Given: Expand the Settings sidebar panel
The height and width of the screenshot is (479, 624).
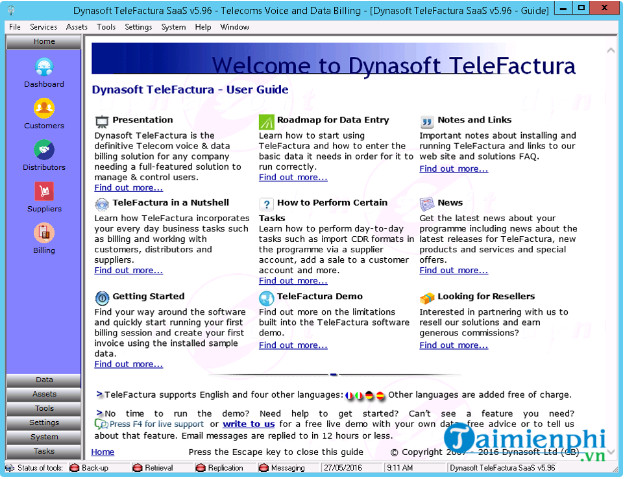Looking at the screenshot, I should tap(44, 423).
